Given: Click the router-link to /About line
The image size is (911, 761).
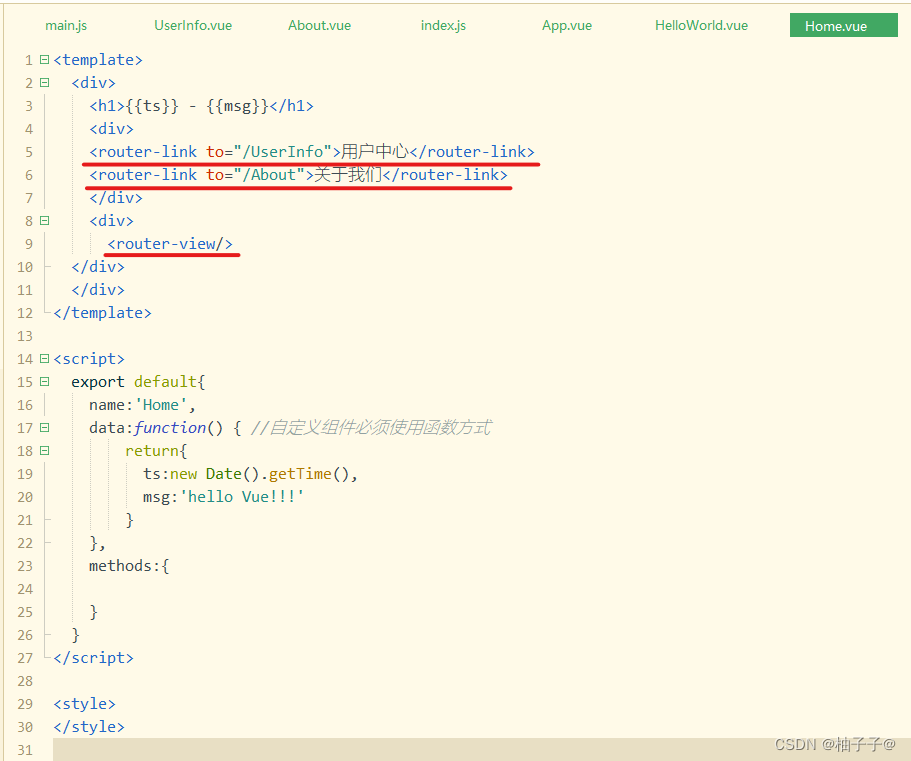Looking at the screenshot, I should [x=298, y=175].
